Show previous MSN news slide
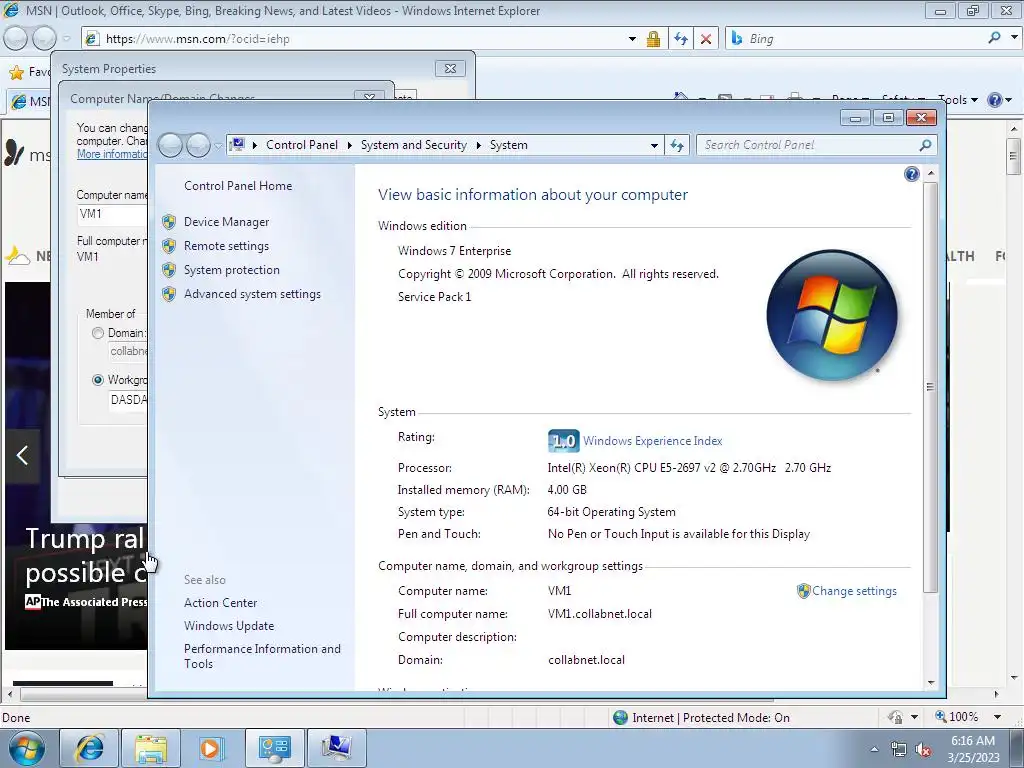Image resolution: width=1024 pixels, height=768 pixels. point(22,456)
